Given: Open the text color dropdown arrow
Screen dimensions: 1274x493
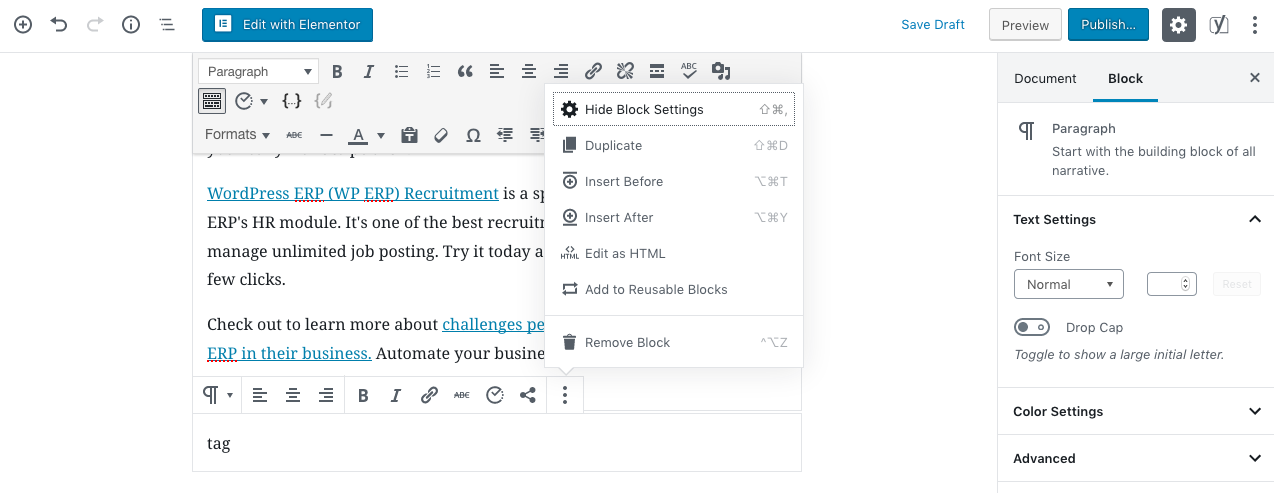Looking at the screenshot, I should (380, 135).
